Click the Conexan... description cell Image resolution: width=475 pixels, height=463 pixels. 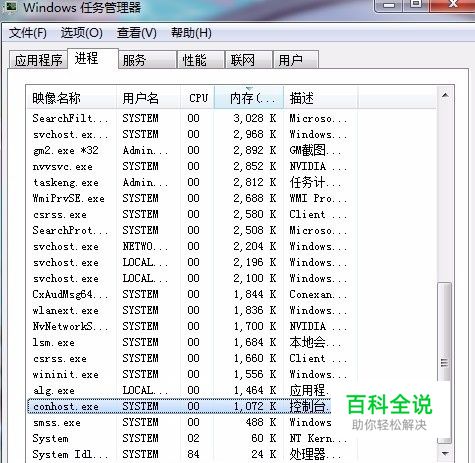(318, 294)
